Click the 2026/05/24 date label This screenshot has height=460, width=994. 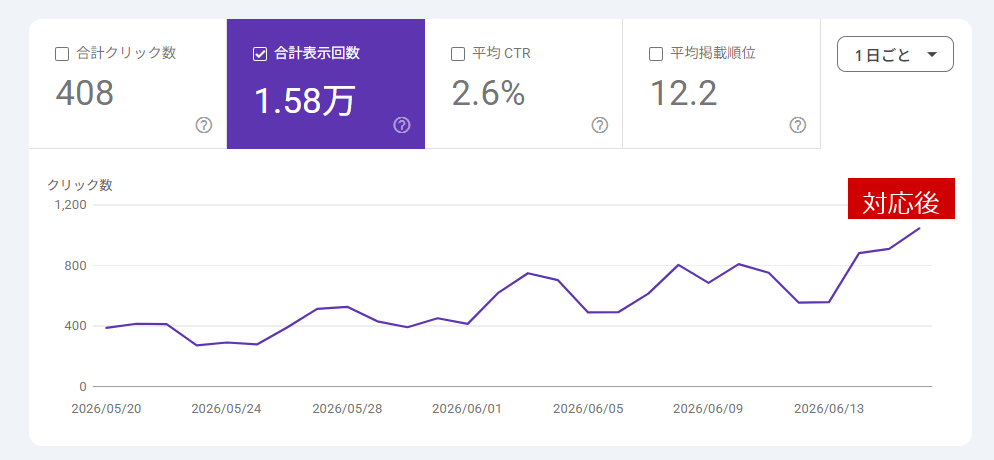(226, 409)
